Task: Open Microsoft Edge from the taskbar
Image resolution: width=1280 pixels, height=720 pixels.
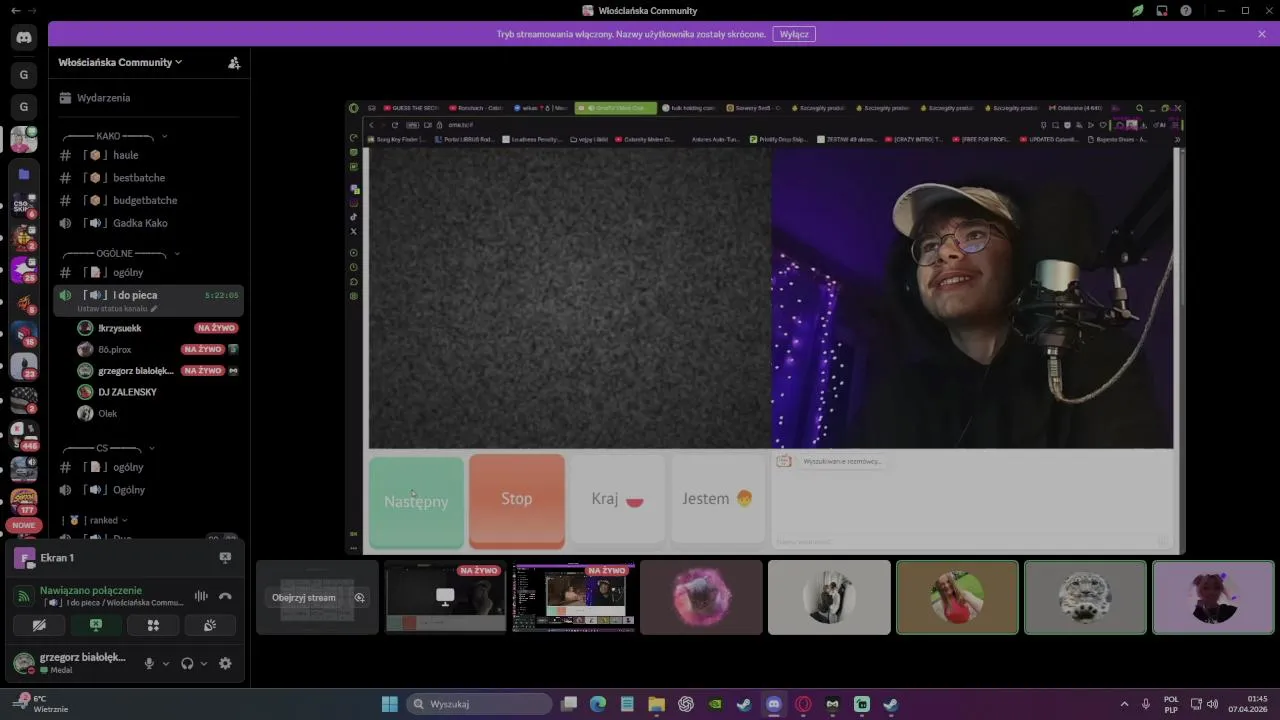Action: coord(598,704)
